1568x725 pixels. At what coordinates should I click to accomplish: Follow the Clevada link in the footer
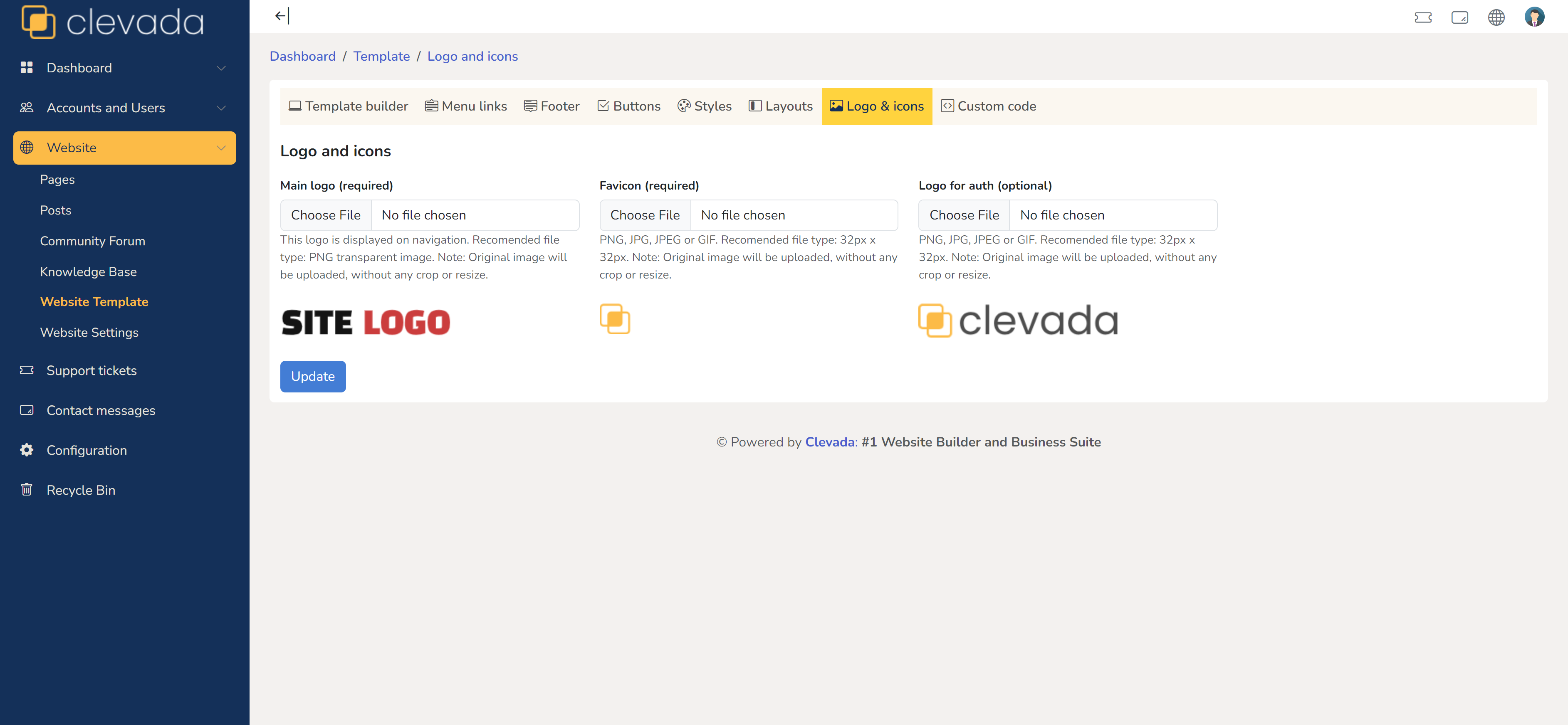pyautogui.click(x=830, y=442)
